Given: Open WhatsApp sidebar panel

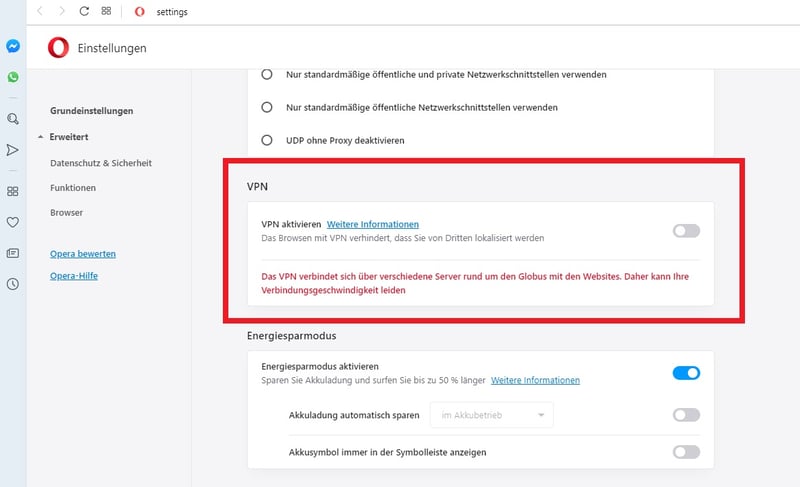Looking at the screenshot, I should click(x=13, y=77).
